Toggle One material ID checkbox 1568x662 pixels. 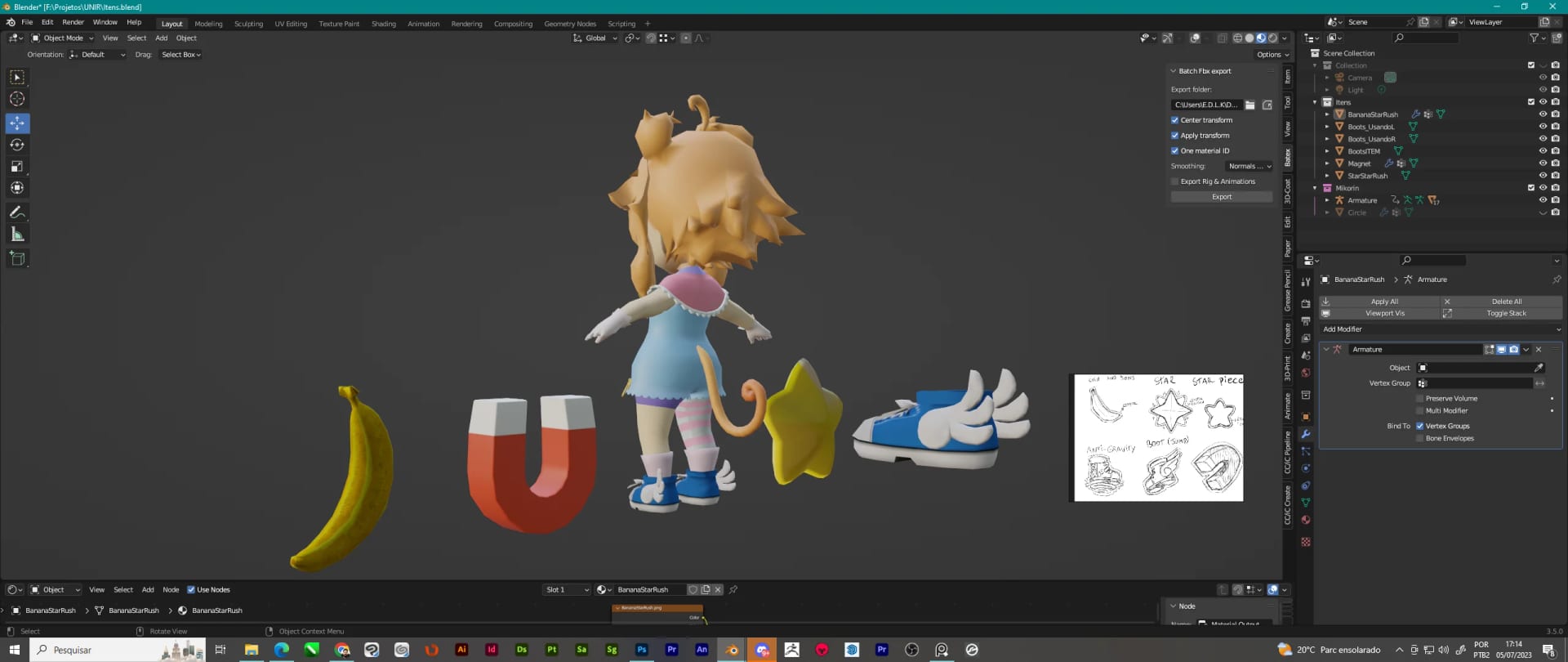(x=1175, y=151)
